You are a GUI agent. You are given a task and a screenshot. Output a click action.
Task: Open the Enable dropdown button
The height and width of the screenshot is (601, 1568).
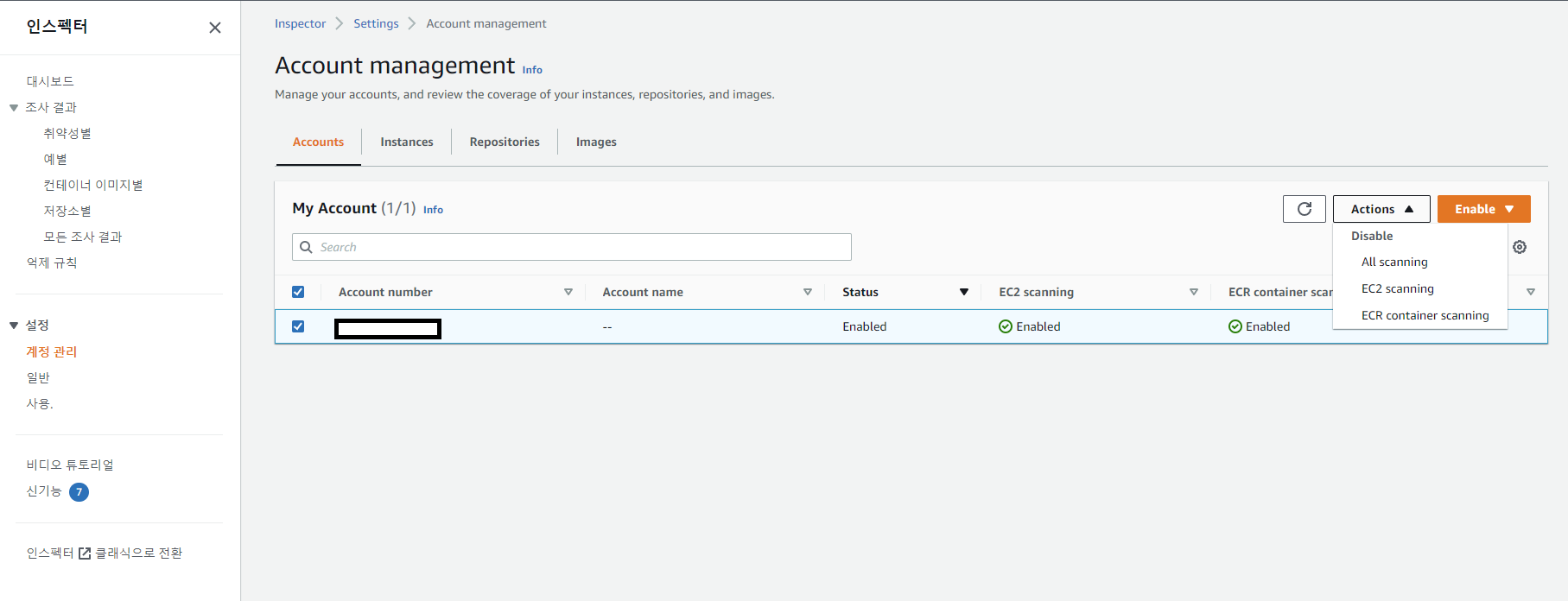pyautogui.click(x=1483, y=209)
